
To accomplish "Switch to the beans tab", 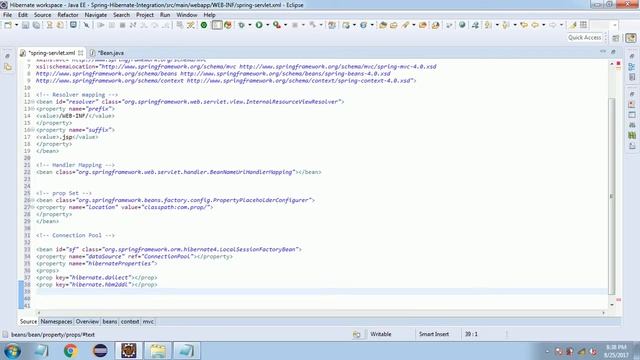I will pyautogui.click(x=109, y=322).
